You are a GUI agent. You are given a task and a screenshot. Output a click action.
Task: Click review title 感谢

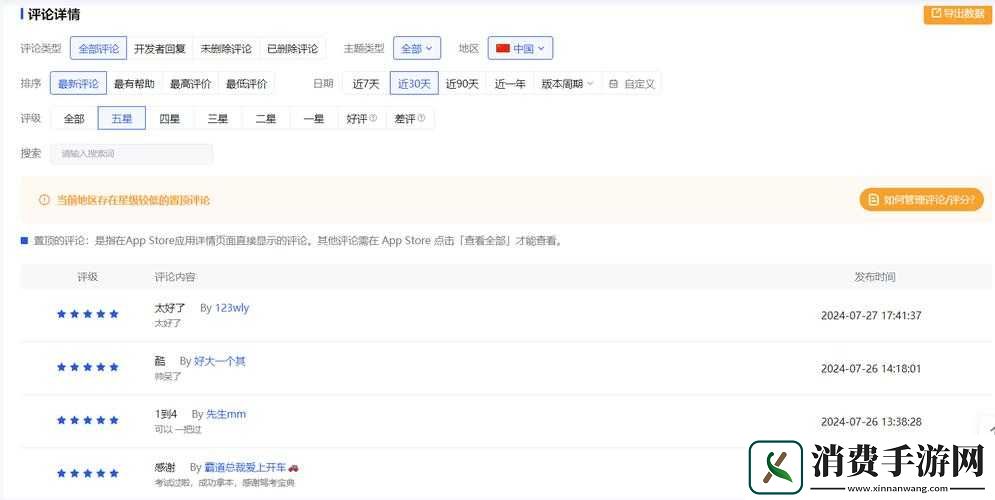pos(164,468)
